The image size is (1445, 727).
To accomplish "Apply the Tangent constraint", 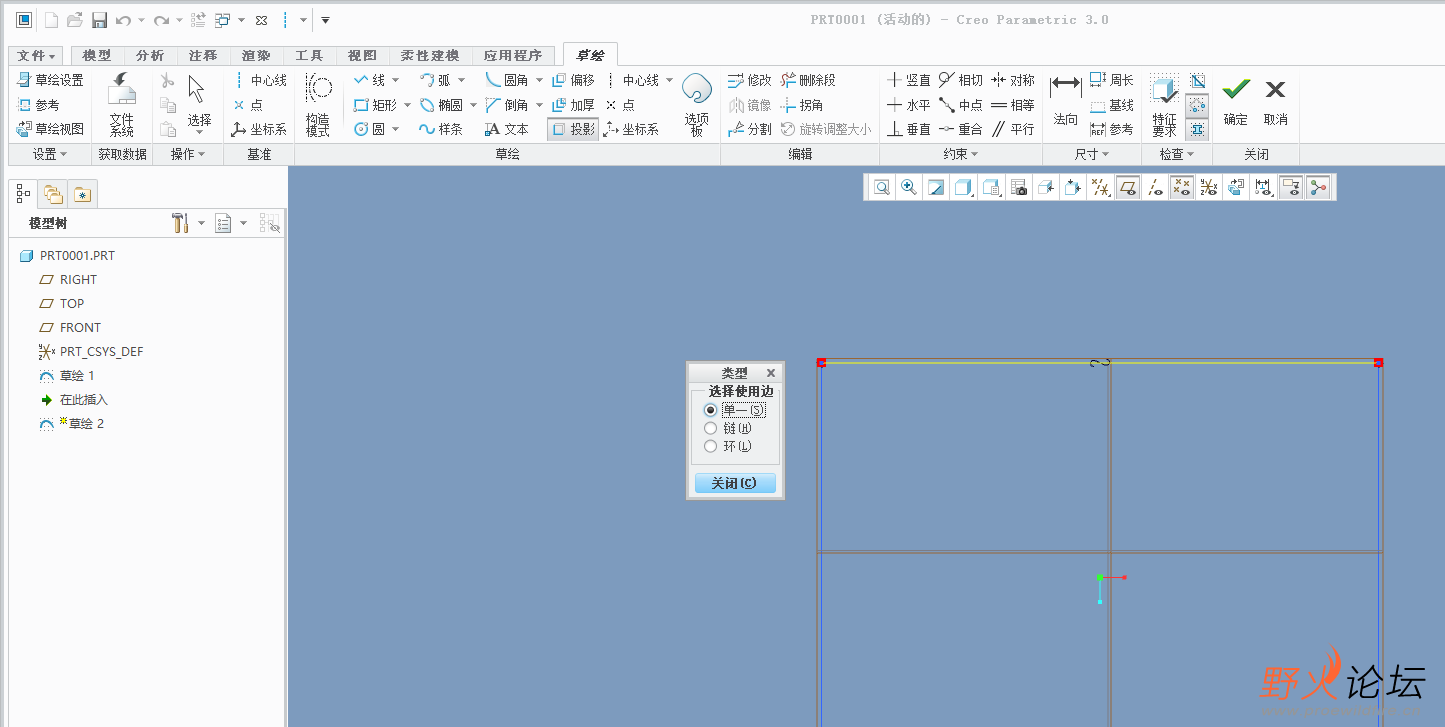I will (x=961, y=80).
